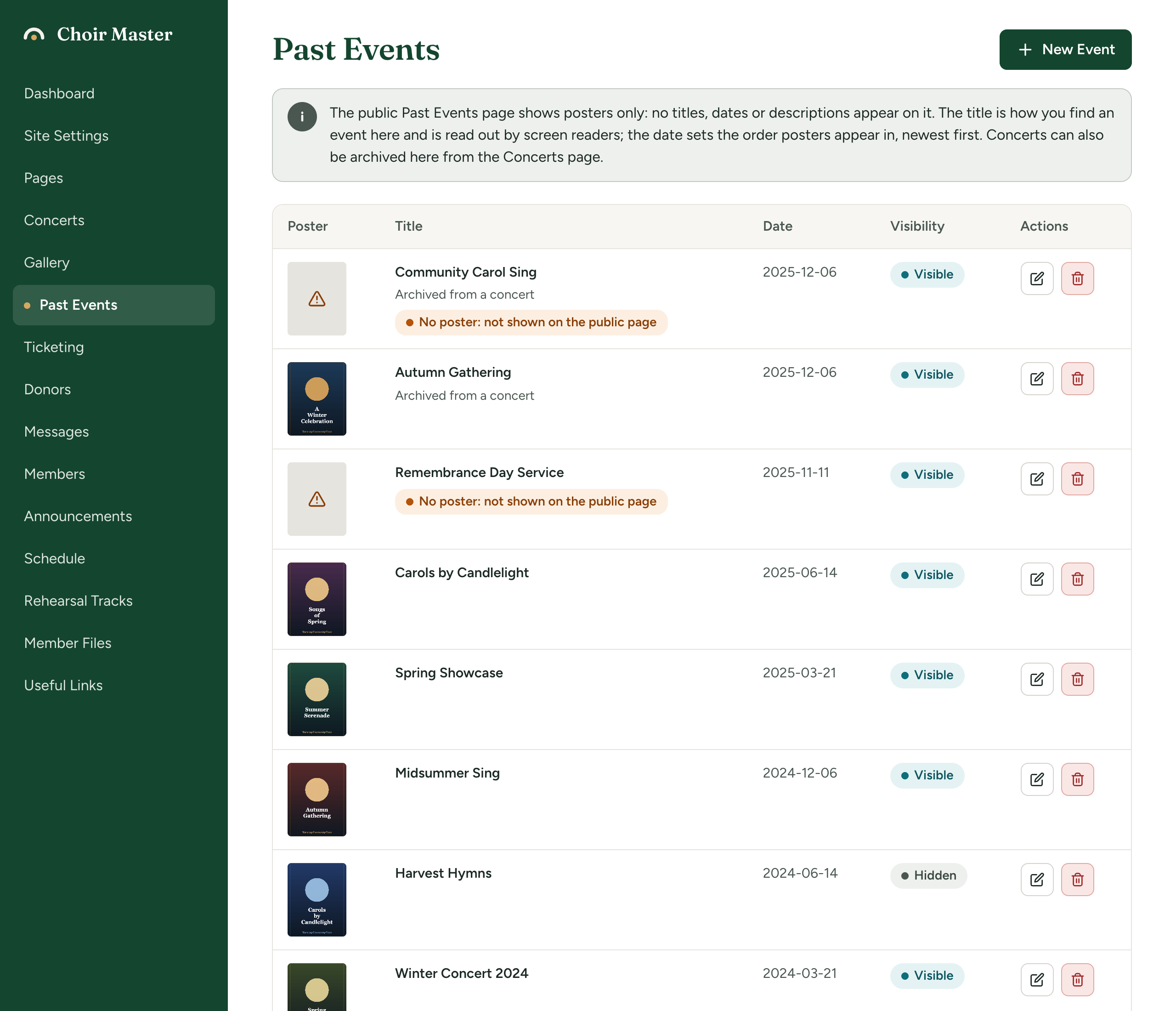This screenshot has width=1176, height=1011.
Task: Click the 2025-11-11 date cell
Action: [x=796, y=473]
